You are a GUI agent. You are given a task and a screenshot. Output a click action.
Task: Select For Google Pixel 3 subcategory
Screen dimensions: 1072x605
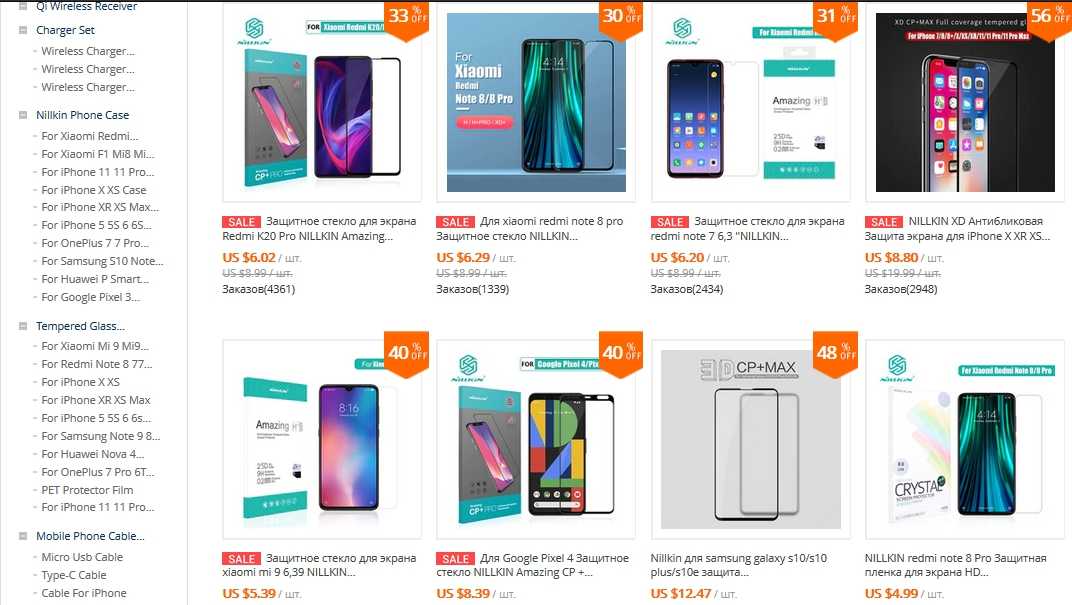90,297
